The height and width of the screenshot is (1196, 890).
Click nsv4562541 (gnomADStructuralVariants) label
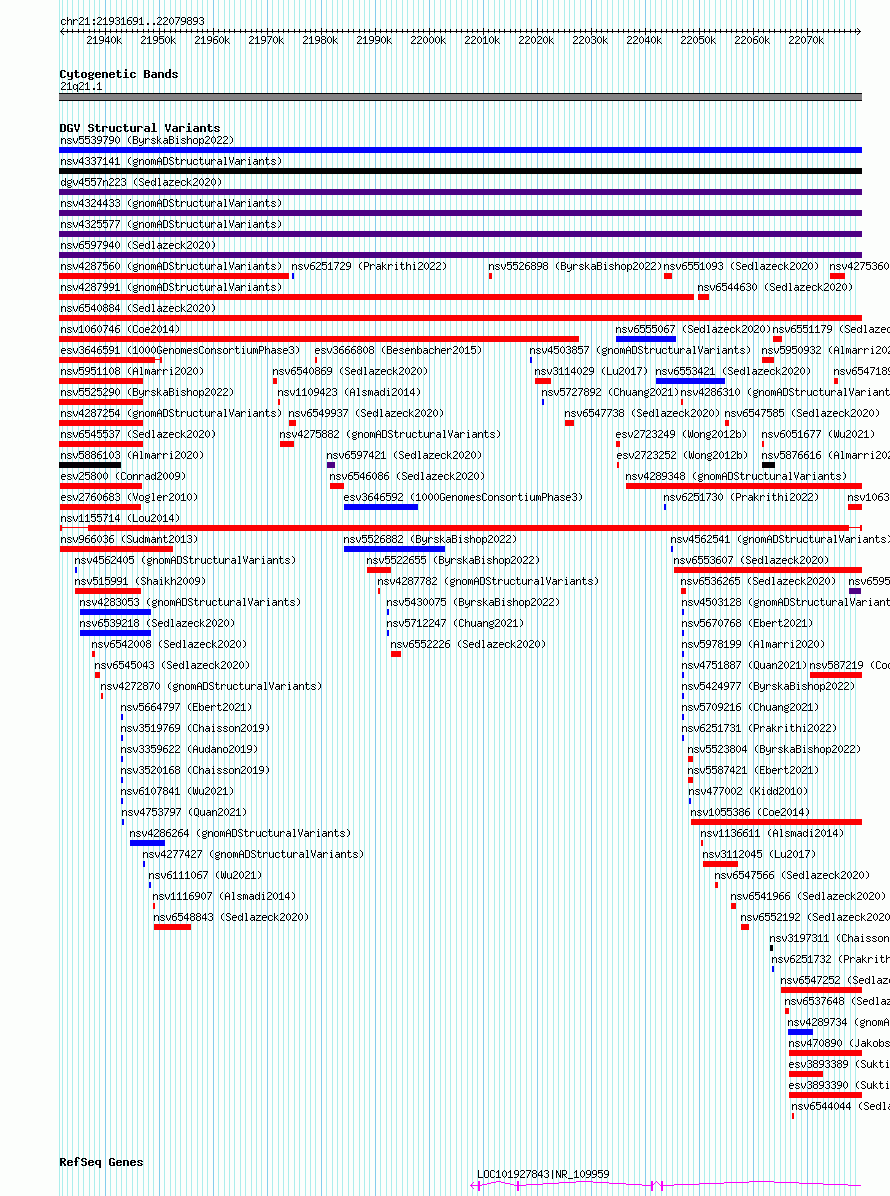pyautogui.click(x=779, y=539)
